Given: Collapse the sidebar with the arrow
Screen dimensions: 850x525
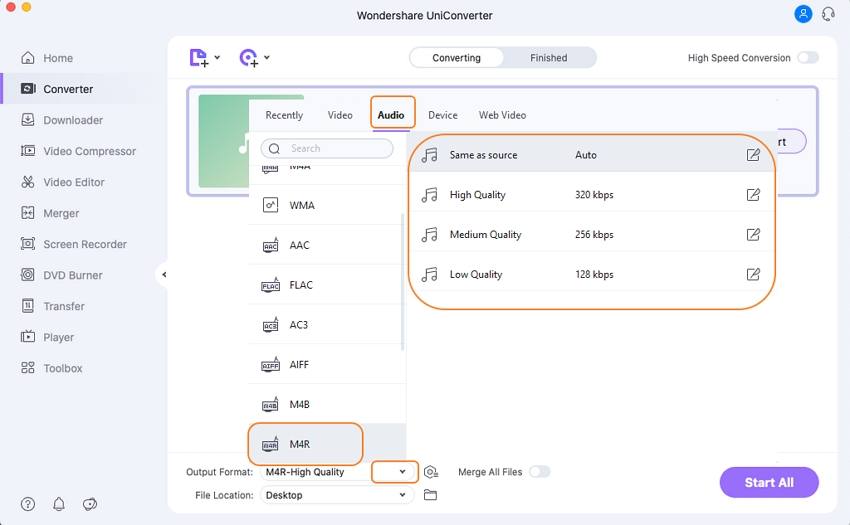Looking at the screenshot, I should [x=164, y=274].
